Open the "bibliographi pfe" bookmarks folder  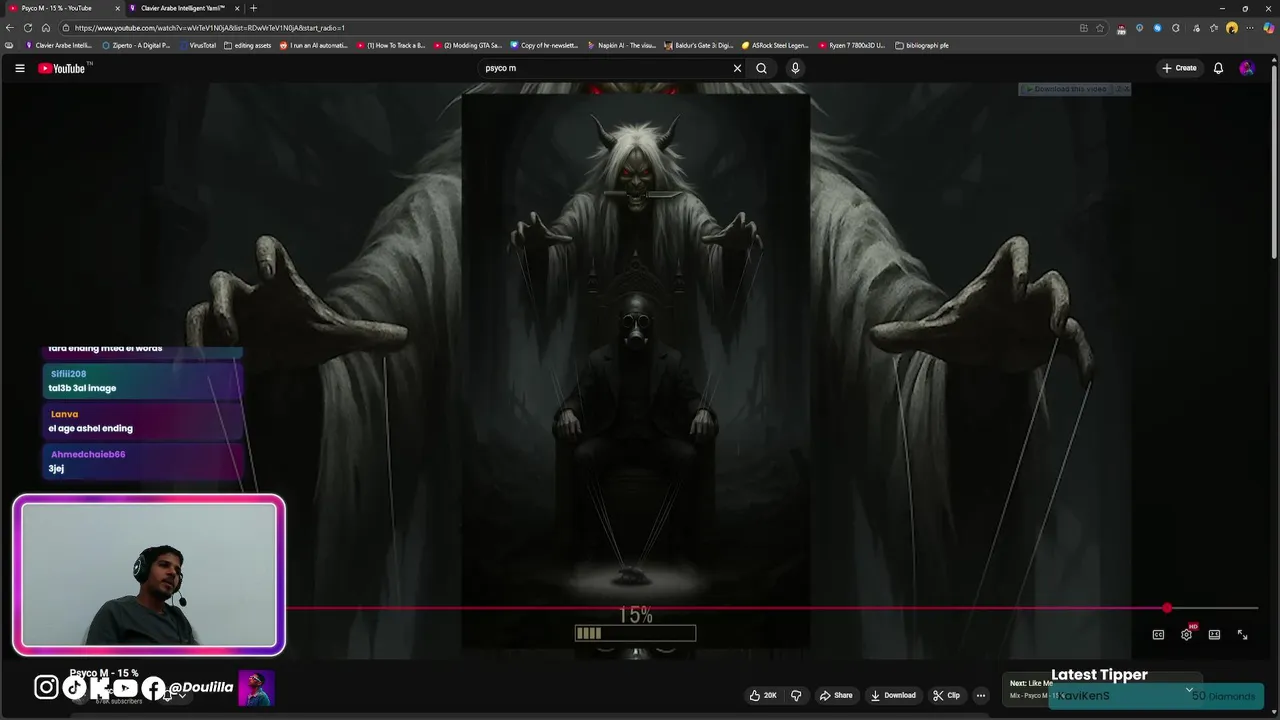pyautogui.click(x=922, y=45)
